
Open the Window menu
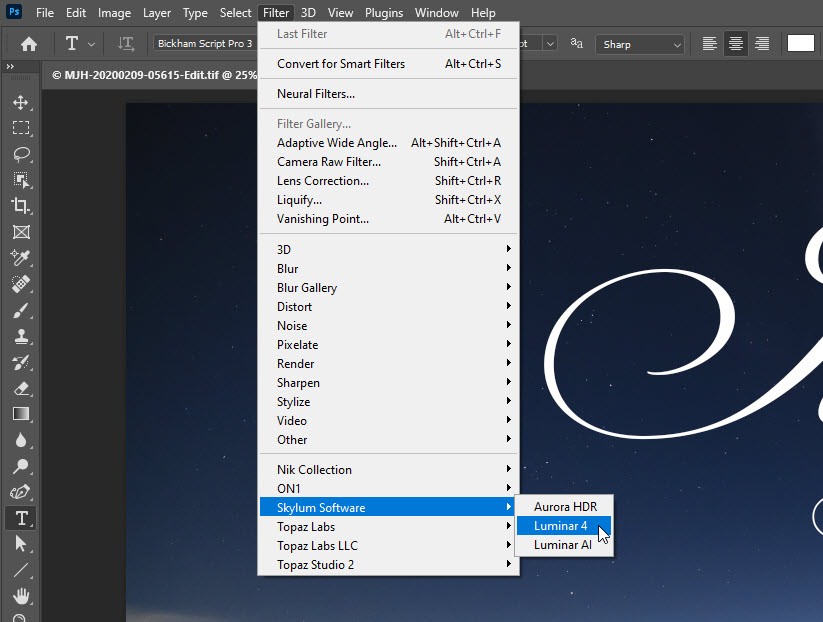437,13
